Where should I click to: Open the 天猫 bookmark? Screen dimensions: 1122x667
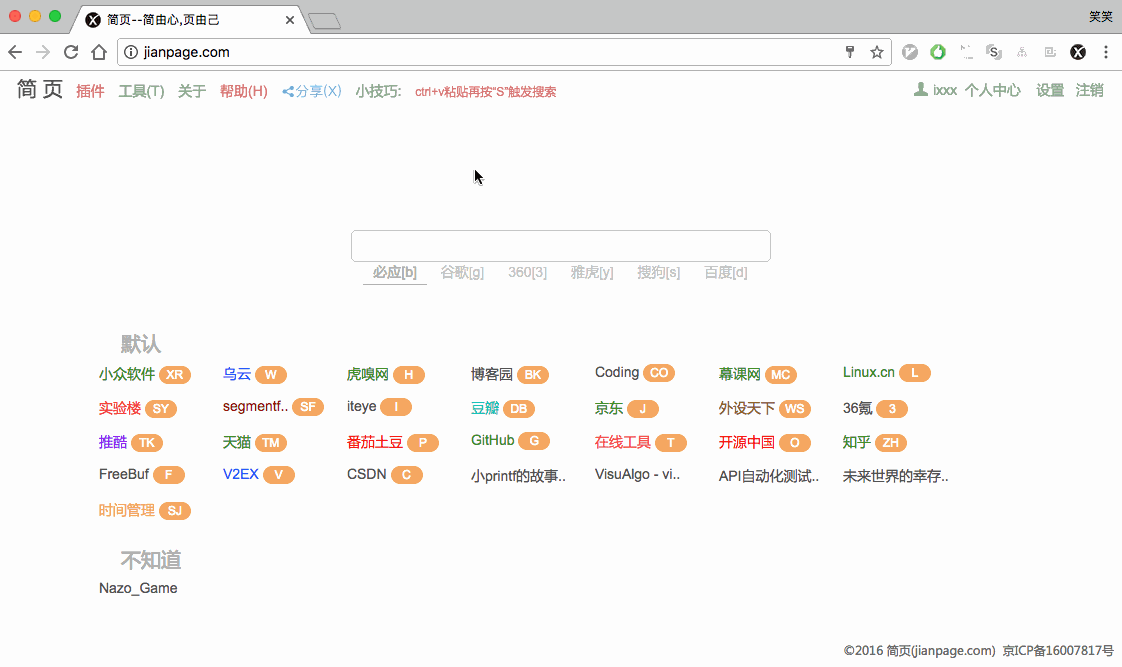tap(237, 442)
